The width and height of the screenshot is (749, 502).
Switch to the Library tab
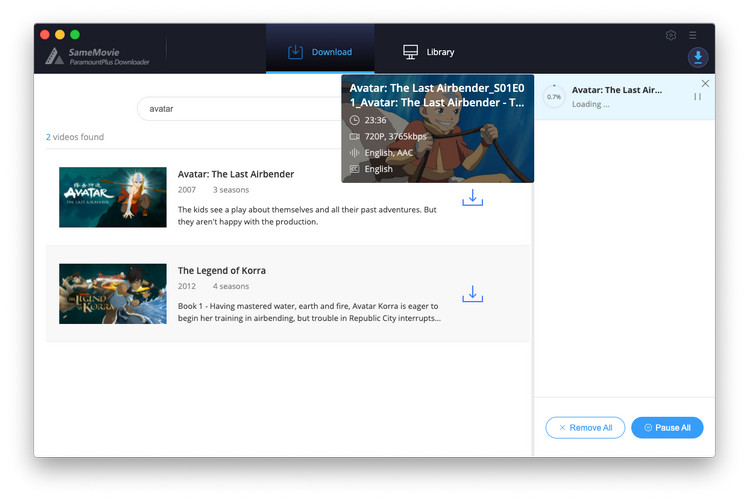pos(428,52)
